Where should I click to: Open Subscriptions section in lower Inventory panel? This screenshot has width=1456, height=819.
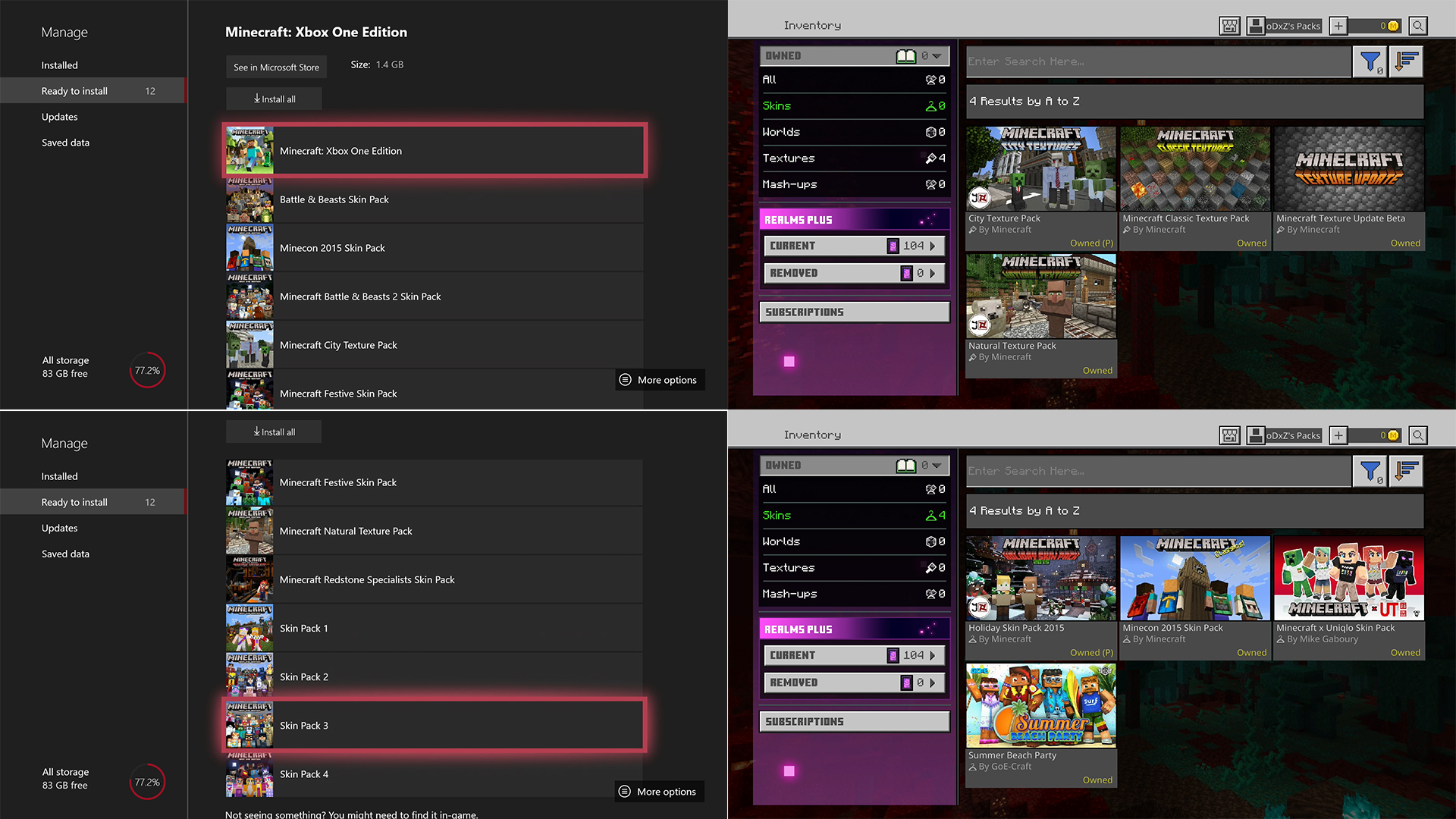(x=855, y=722)
